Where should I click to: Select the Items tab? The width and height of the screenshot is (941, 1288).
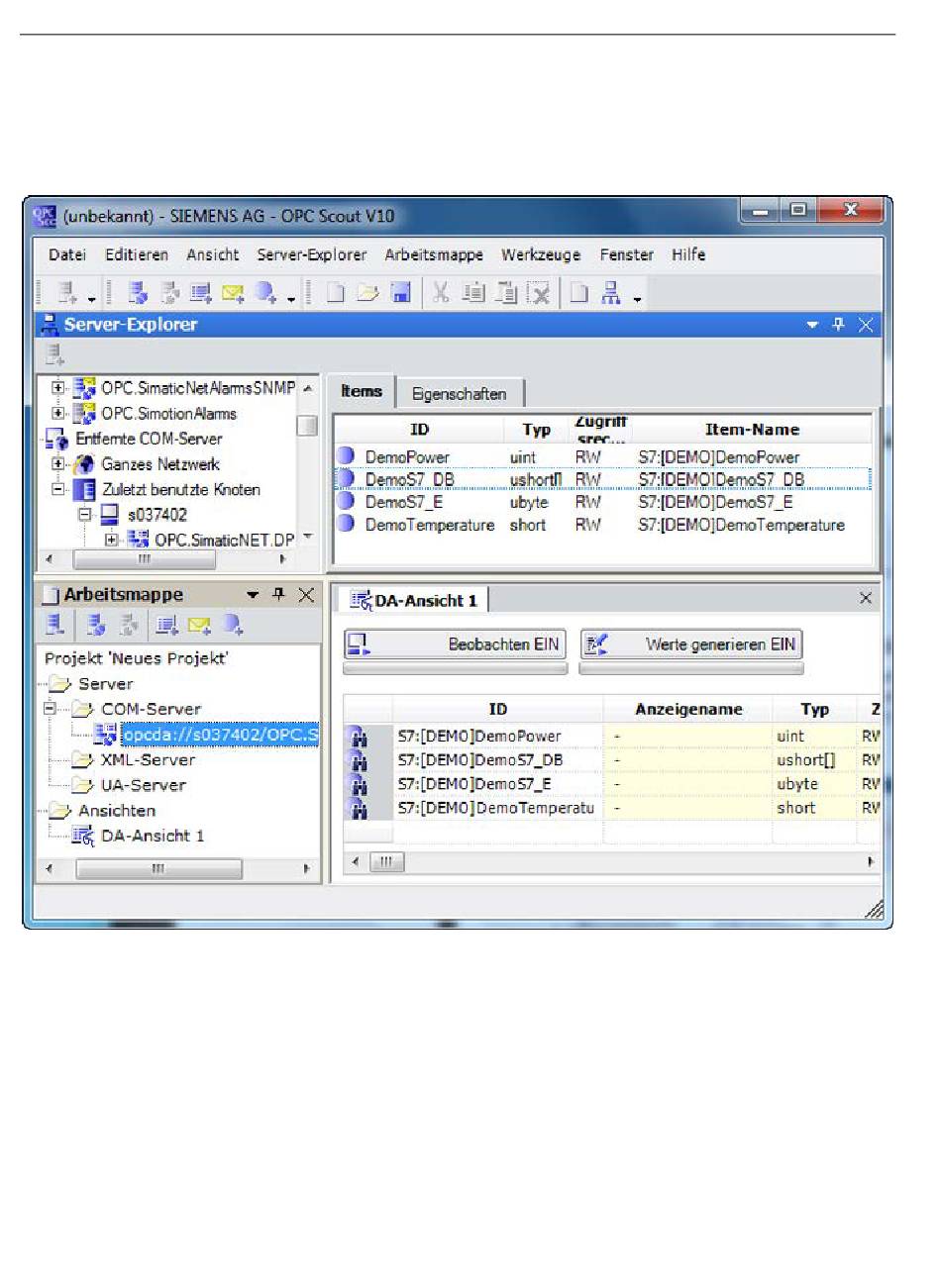tap(362, 391)
